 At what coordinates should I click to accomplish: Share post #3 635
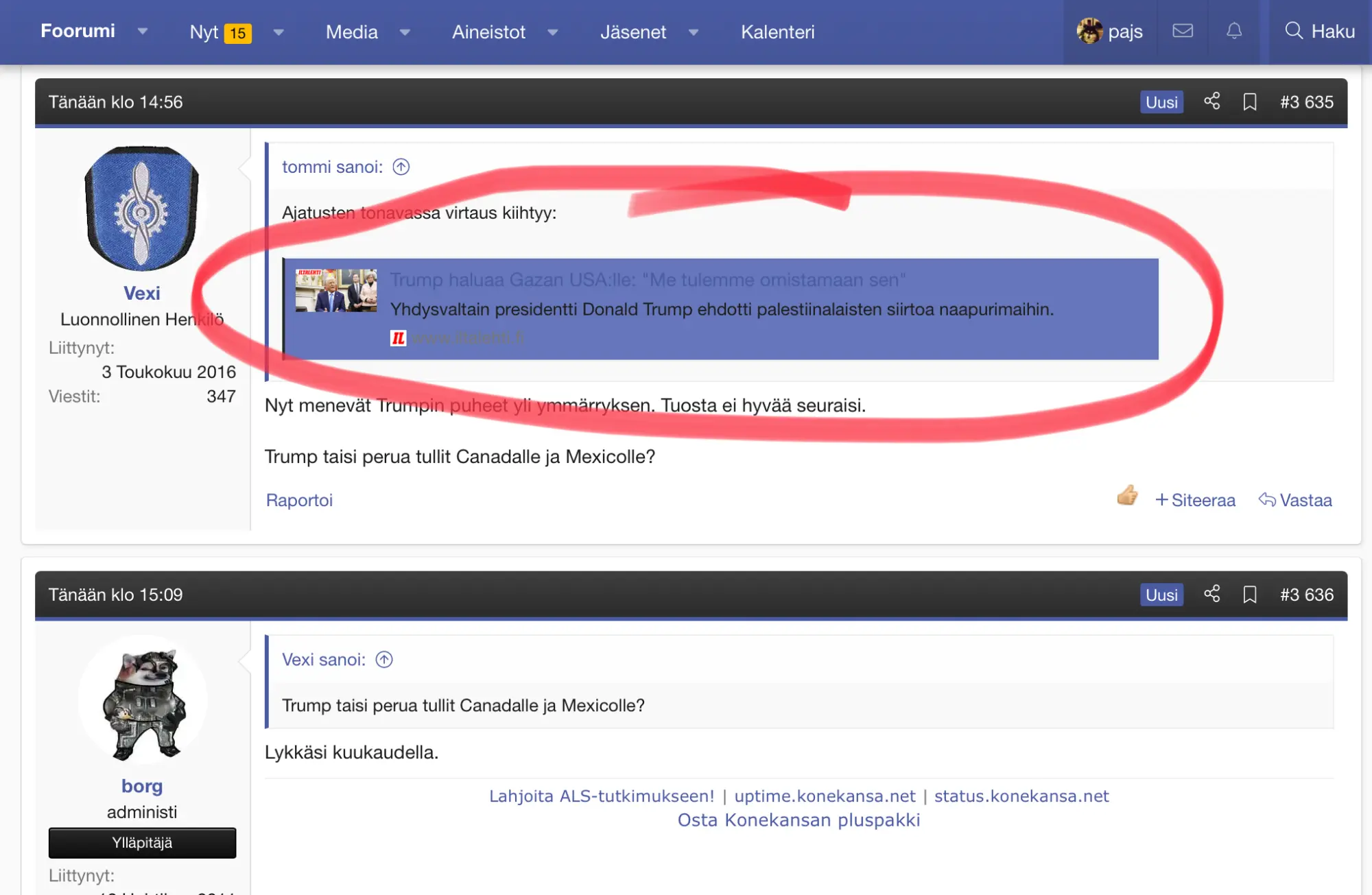[x=1212, y=102]
